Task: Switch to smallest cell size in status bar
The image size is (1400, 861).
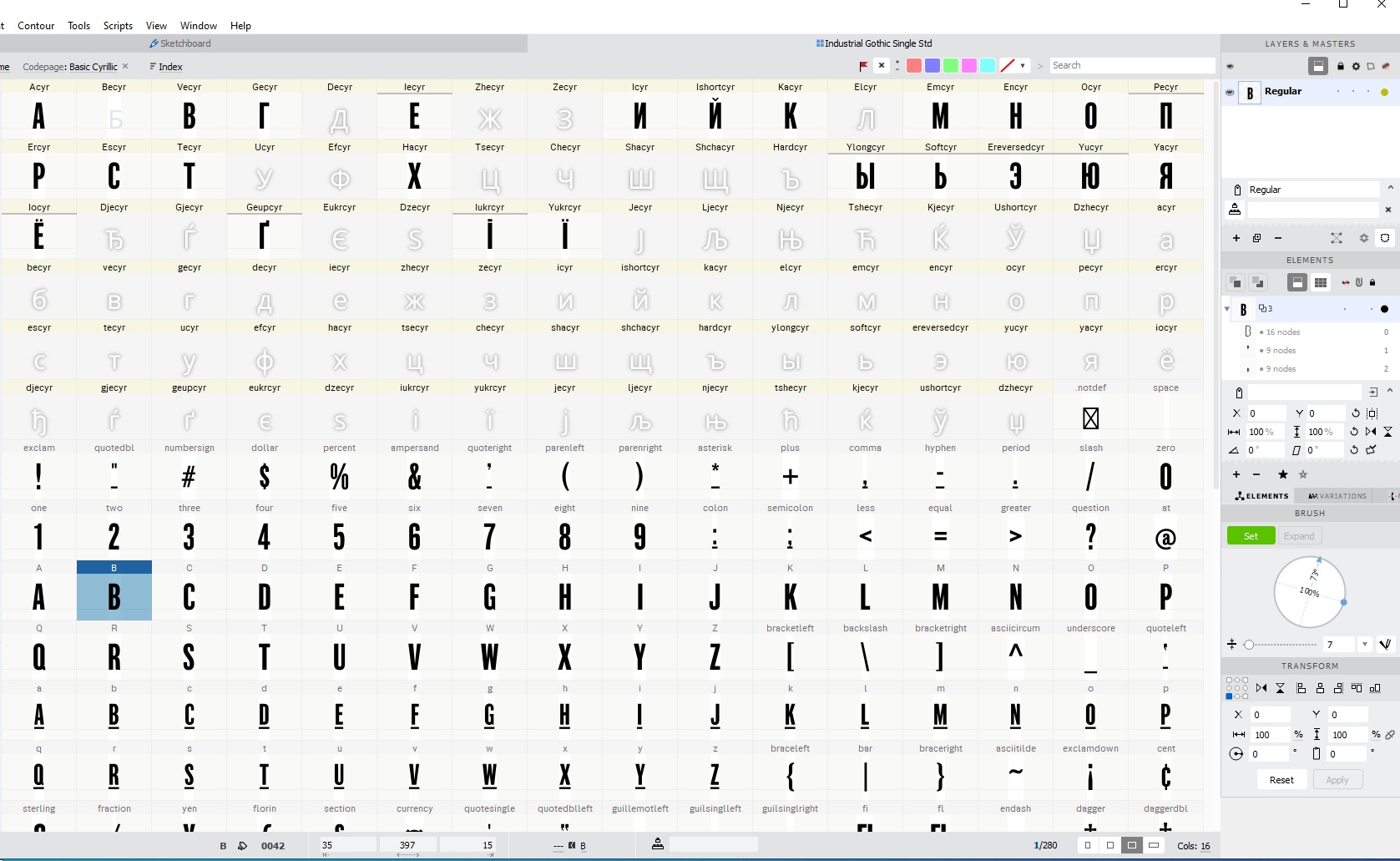Action: coord(1088,845)
